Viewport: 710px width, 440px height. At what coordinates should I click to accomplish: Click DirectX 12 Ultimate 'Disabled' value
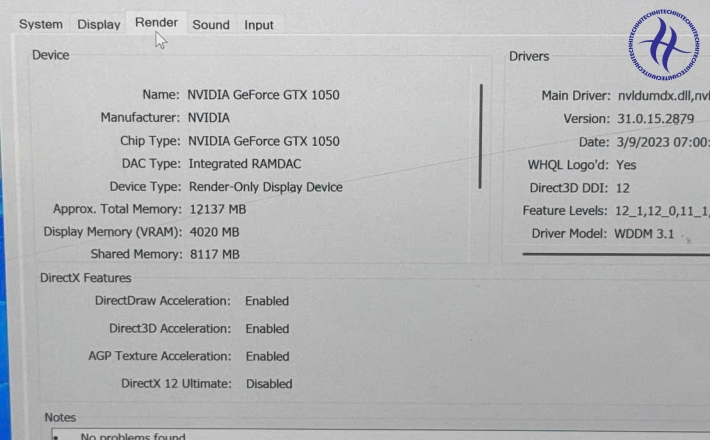click(x=269, y=384)
